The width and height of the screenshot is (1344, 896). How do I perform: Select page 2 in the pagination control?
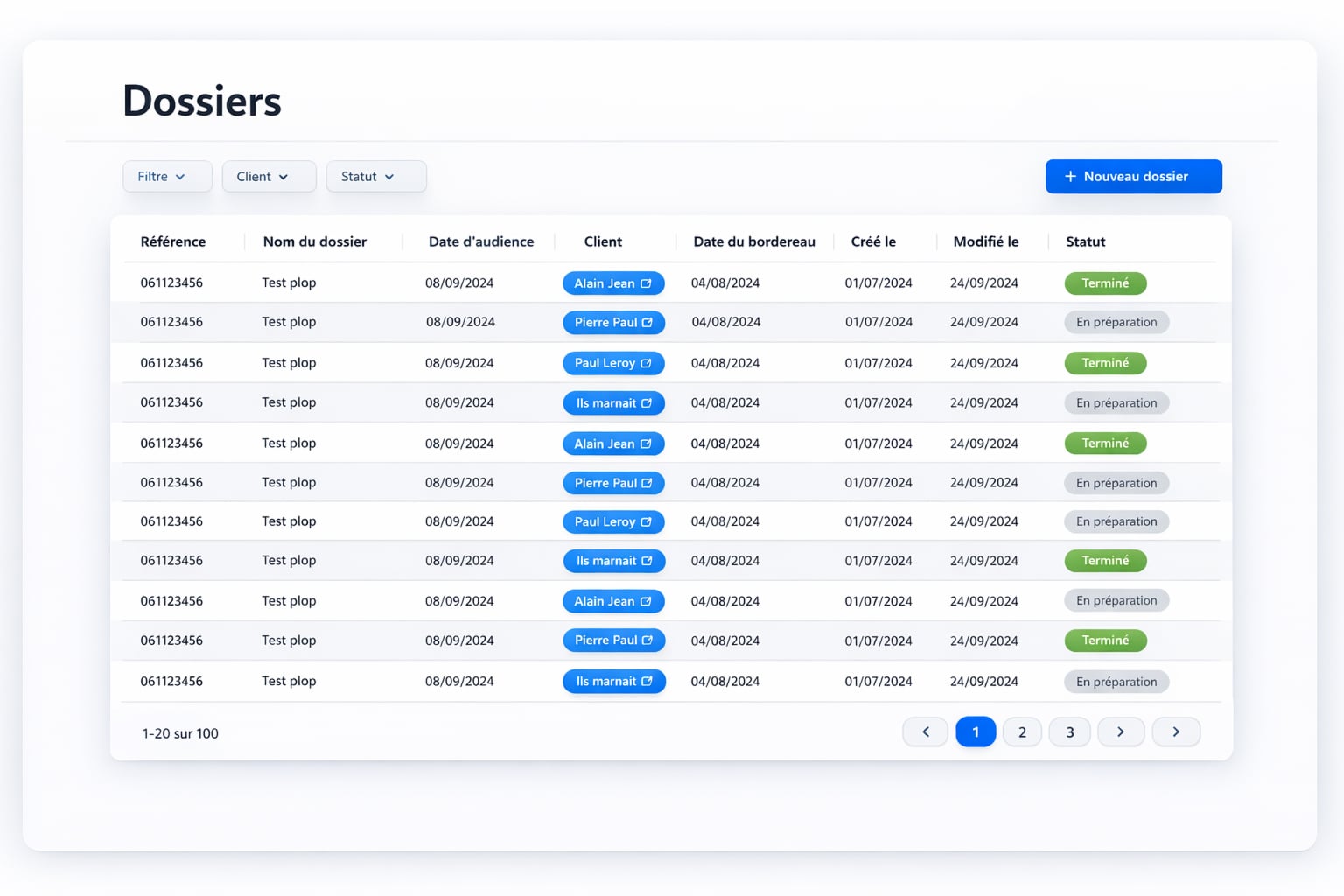click(x=1022, y=731)
